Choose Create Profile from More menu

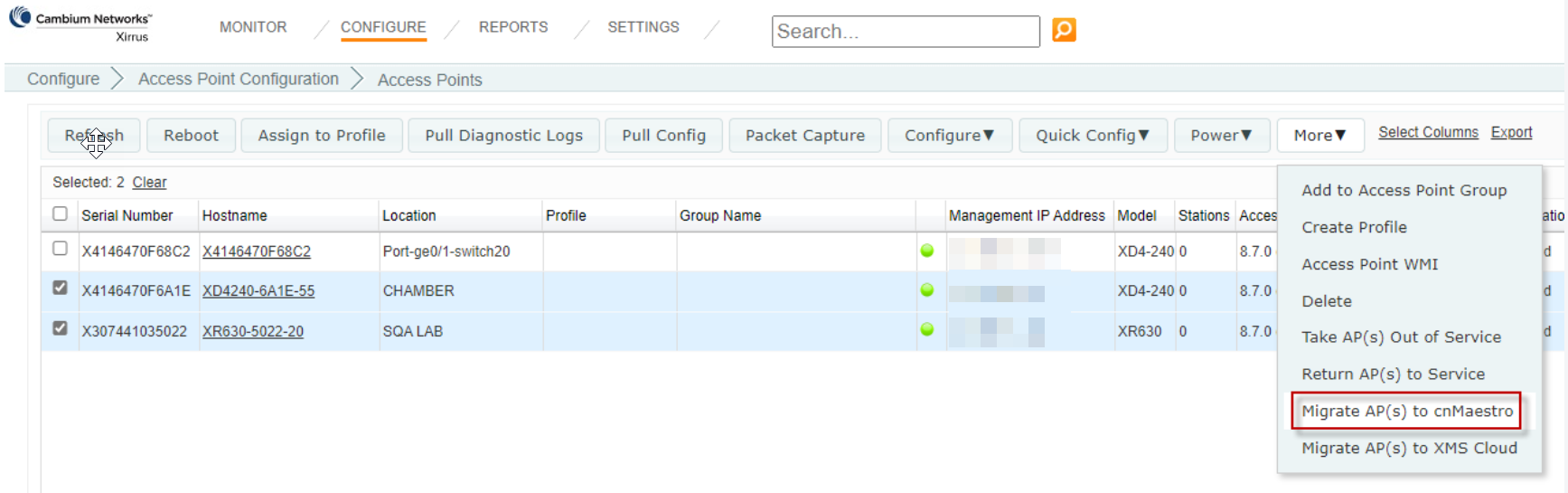(x=1354, y=227)
